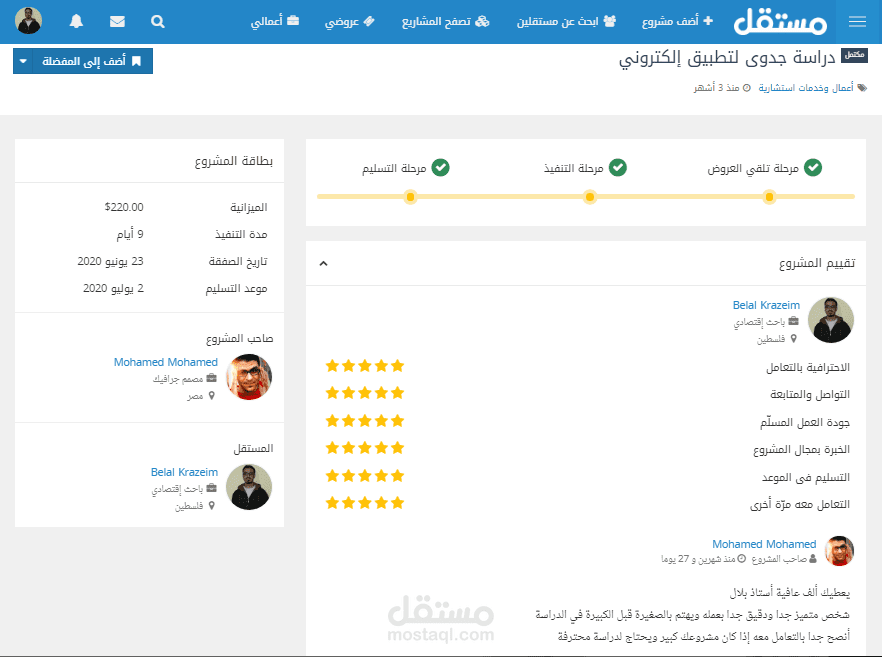
Task: Click stars for التواصل والمتابعة rating
Action: 364,393
